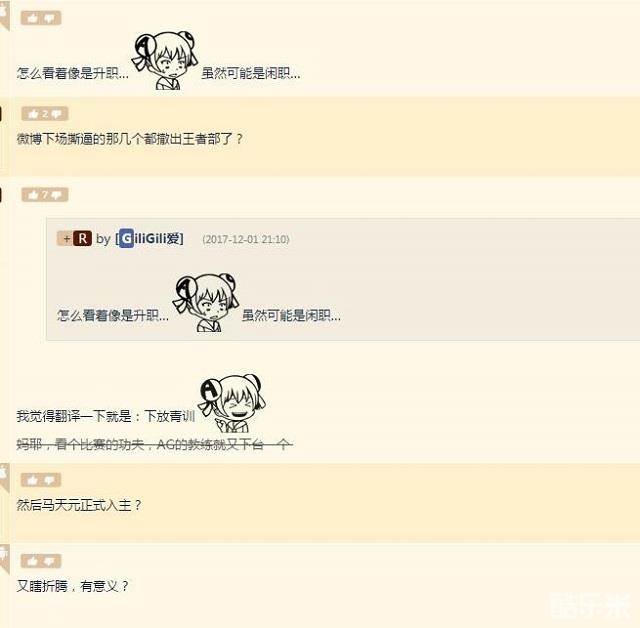Viewport: 640px width, 628px height.
Task: Downvote the 微博下场撕逼 comment
Action: point(57,114)
